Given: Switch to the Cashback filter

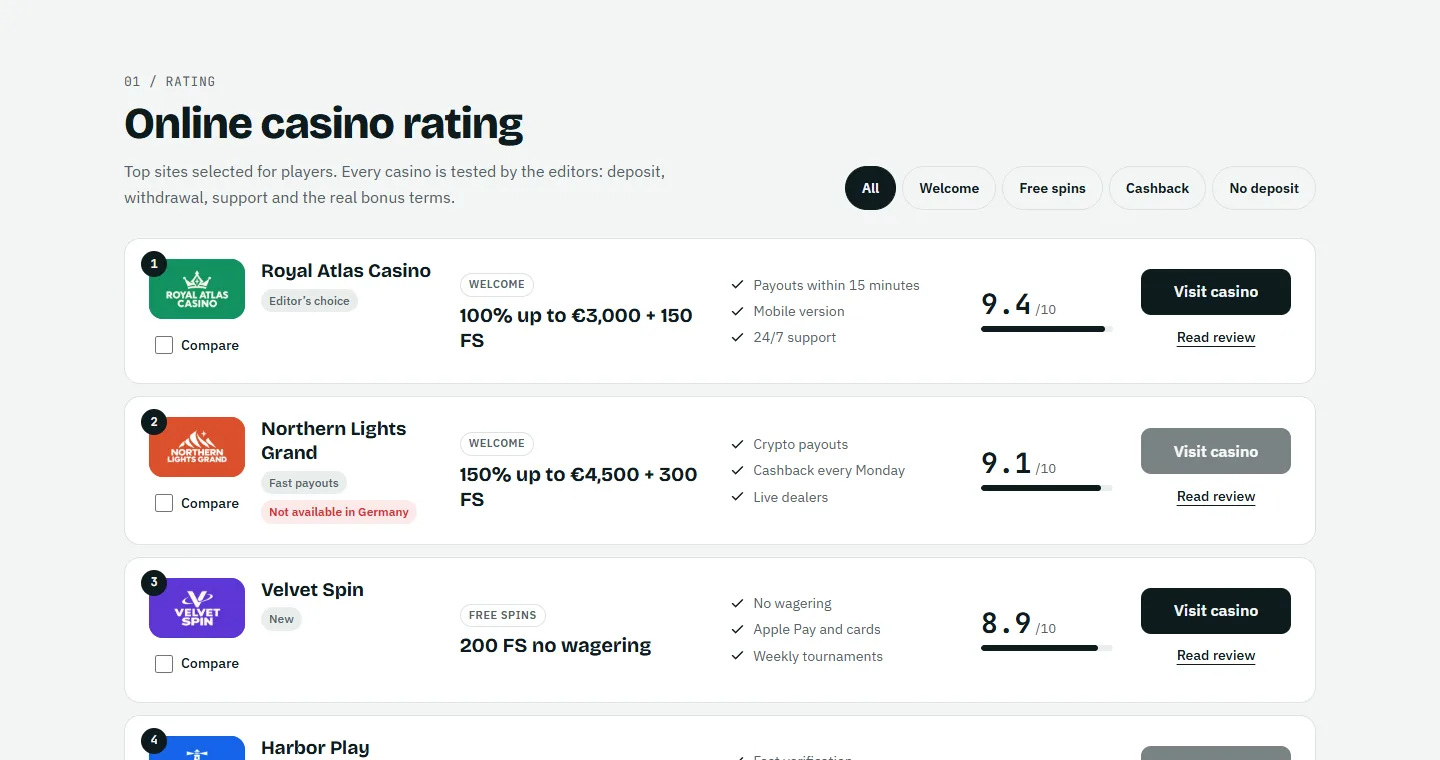Looking at the screenshot, I should click(x=1157, y=188).
